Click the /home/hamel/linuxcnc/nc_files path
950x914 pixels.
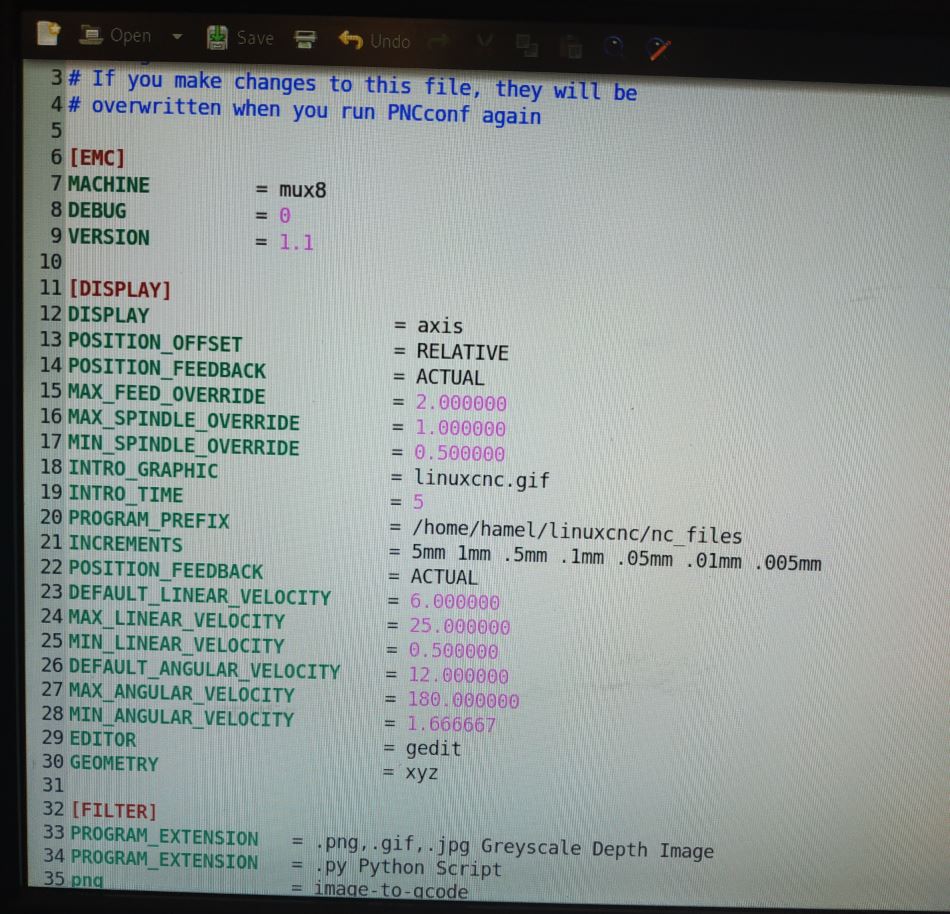[x=577, y=534]
